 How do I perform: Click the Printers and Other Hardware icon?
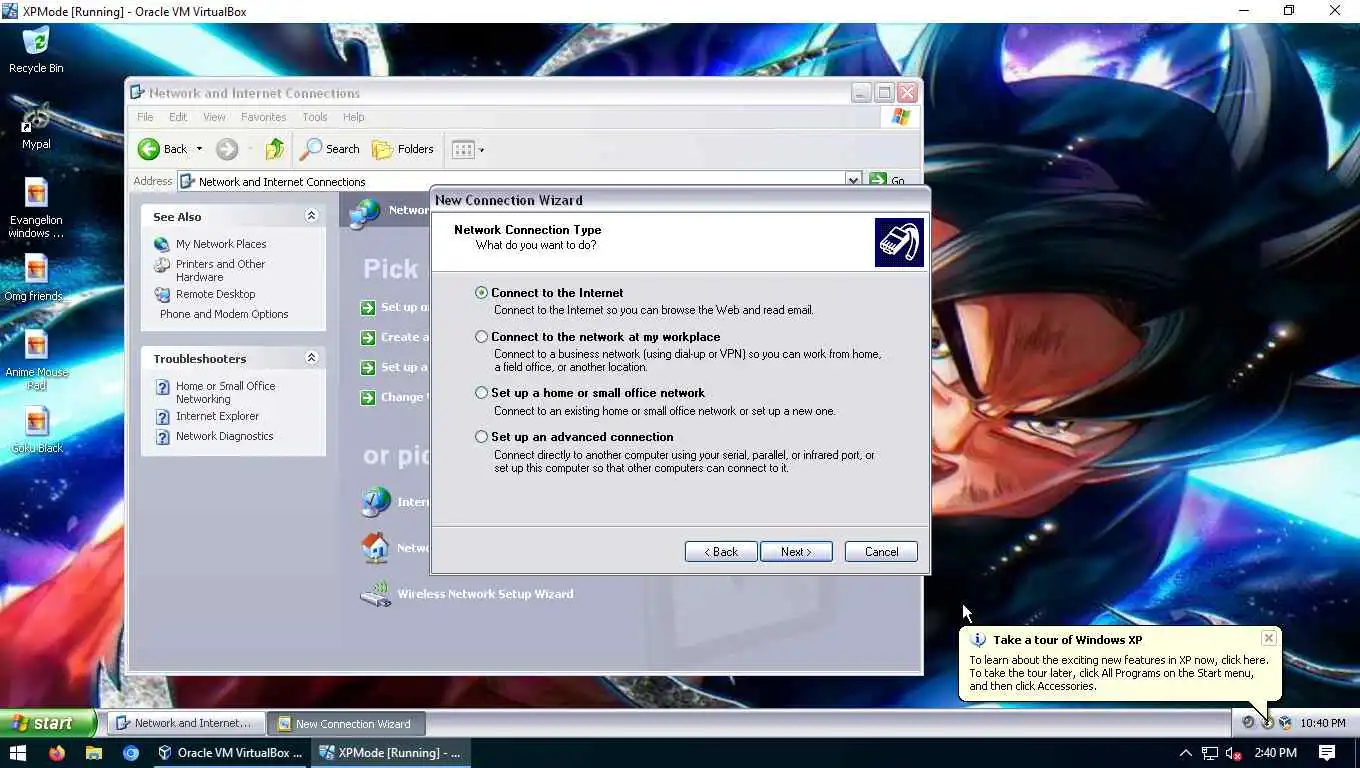pyautogui.click(x=162, y=266)
